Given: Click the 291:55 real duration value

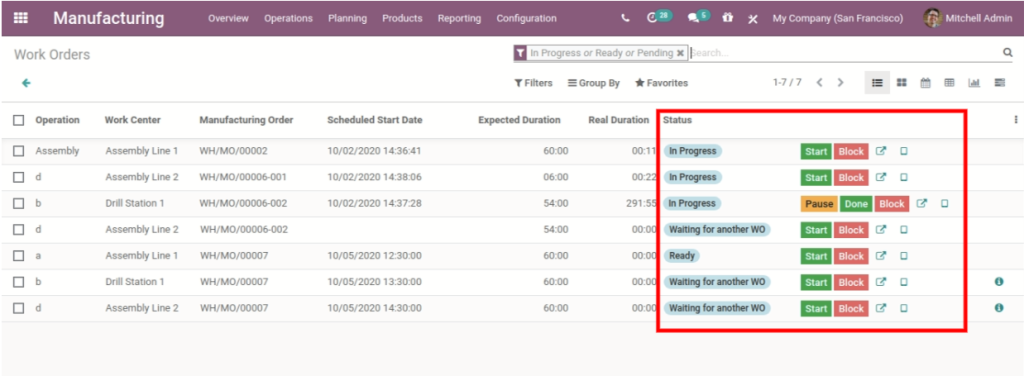Looking at the screenshot, I should pyautogui.click(x=641, y=203).
